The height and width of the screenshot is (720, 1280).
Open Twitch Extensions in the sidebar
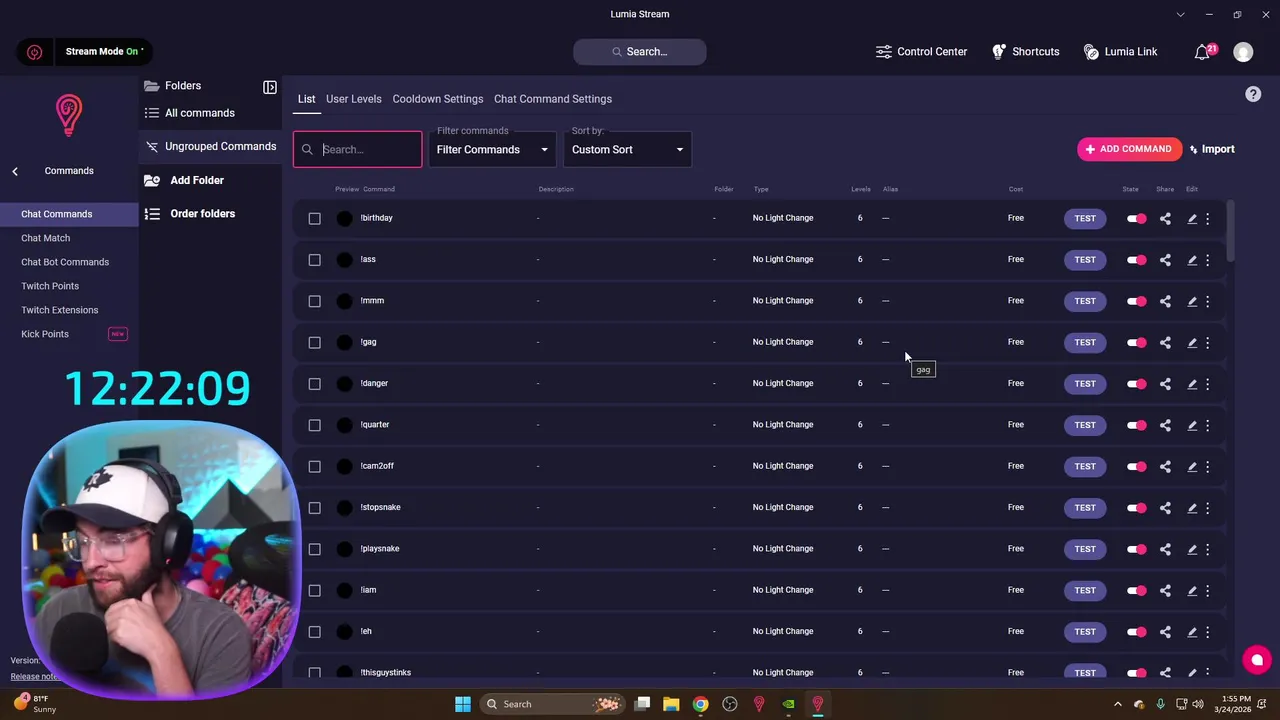click(60, 310)
